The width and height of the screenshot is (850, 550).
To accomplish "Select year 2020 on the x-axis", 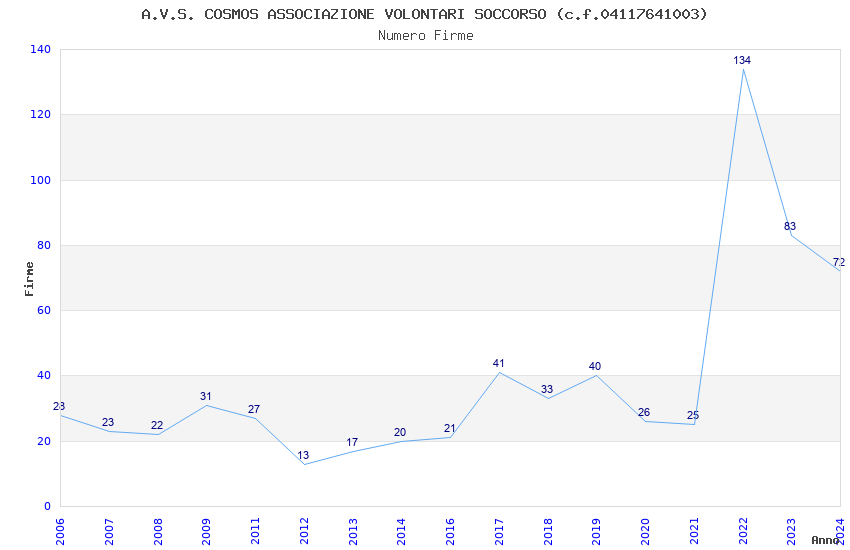I will coord(645,531).
